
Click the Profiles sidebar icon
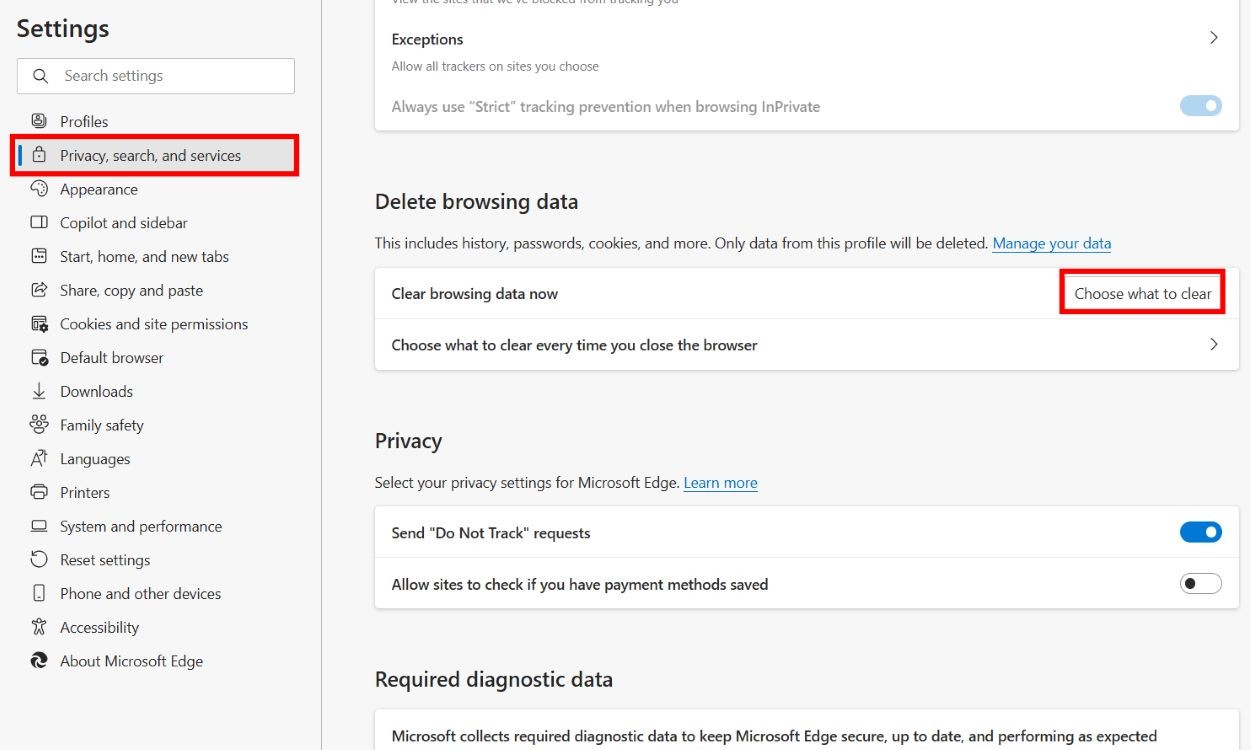[x=39, y=121]
